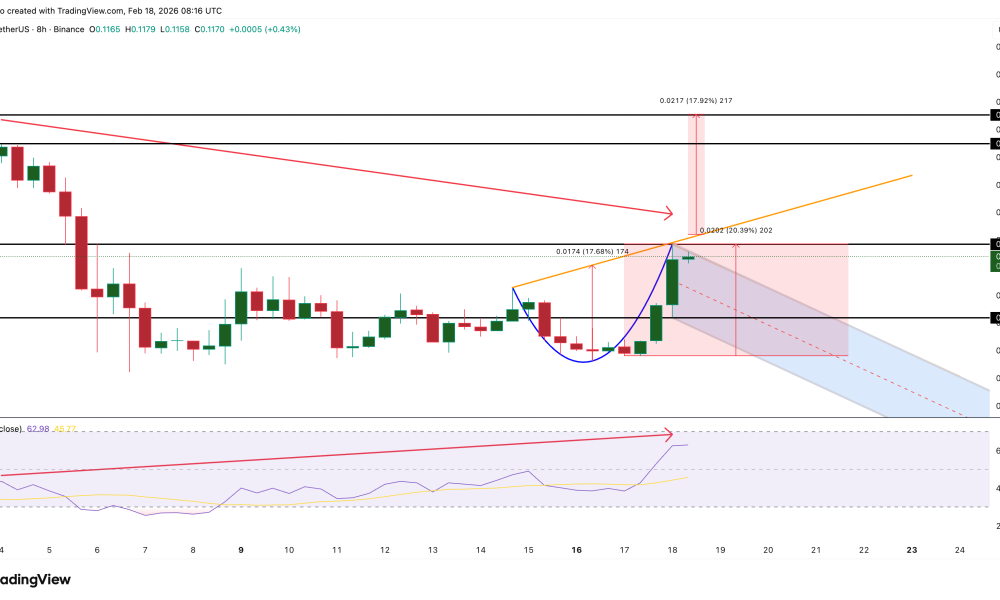Click the +0.0005 (+0.43%) change value

tap(265, 29)
